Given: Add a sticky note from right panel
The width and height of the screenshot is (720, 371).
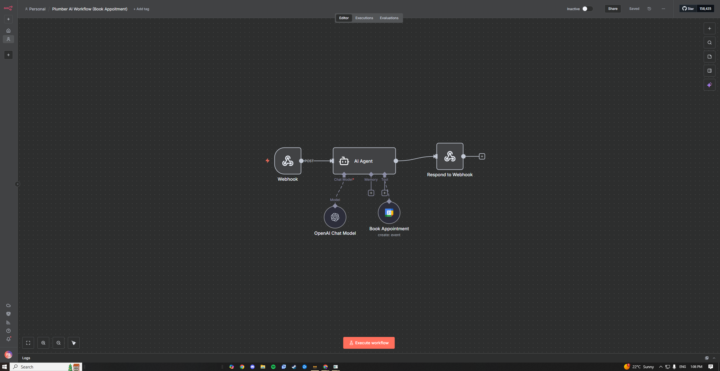Looking at the screenshot, I should pos(709,57).
